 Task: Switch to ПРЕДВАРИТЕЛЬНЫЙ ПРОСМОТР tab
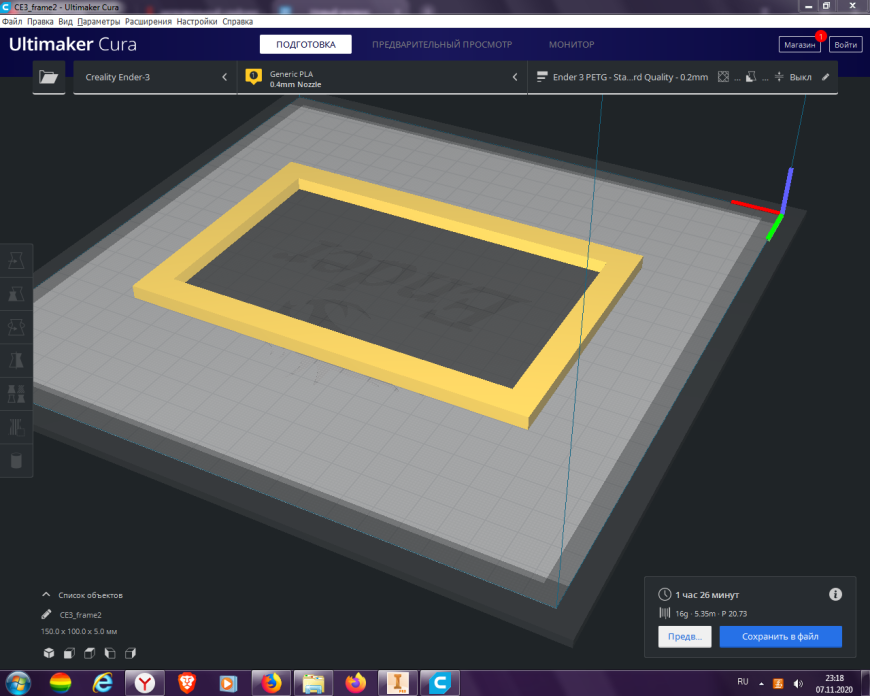(442, 44)
